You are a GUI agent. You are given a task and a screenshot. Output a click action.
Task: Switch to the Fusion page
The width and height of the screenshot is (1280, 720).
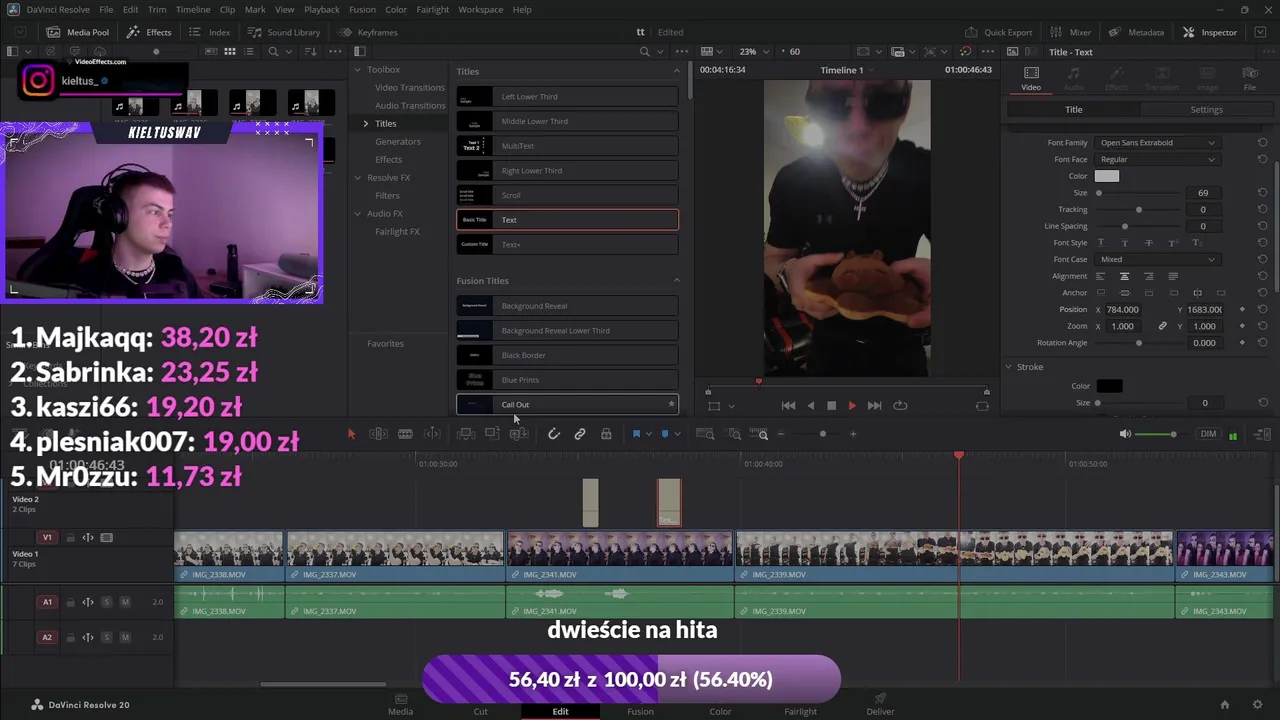click(x=640, y=705)
